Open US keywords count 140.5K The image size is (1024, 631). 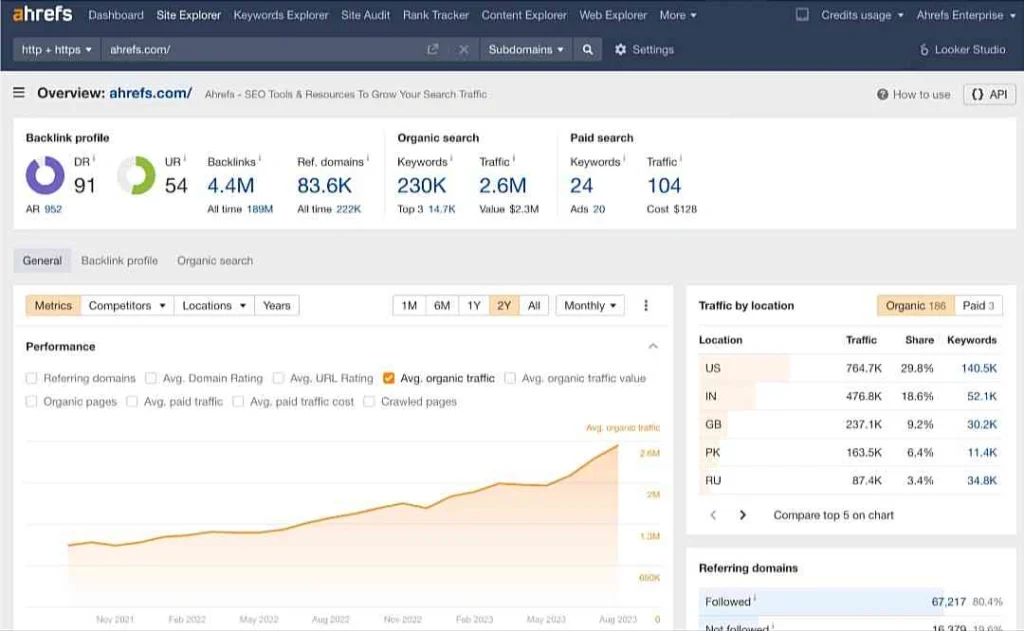coord(979,368)
